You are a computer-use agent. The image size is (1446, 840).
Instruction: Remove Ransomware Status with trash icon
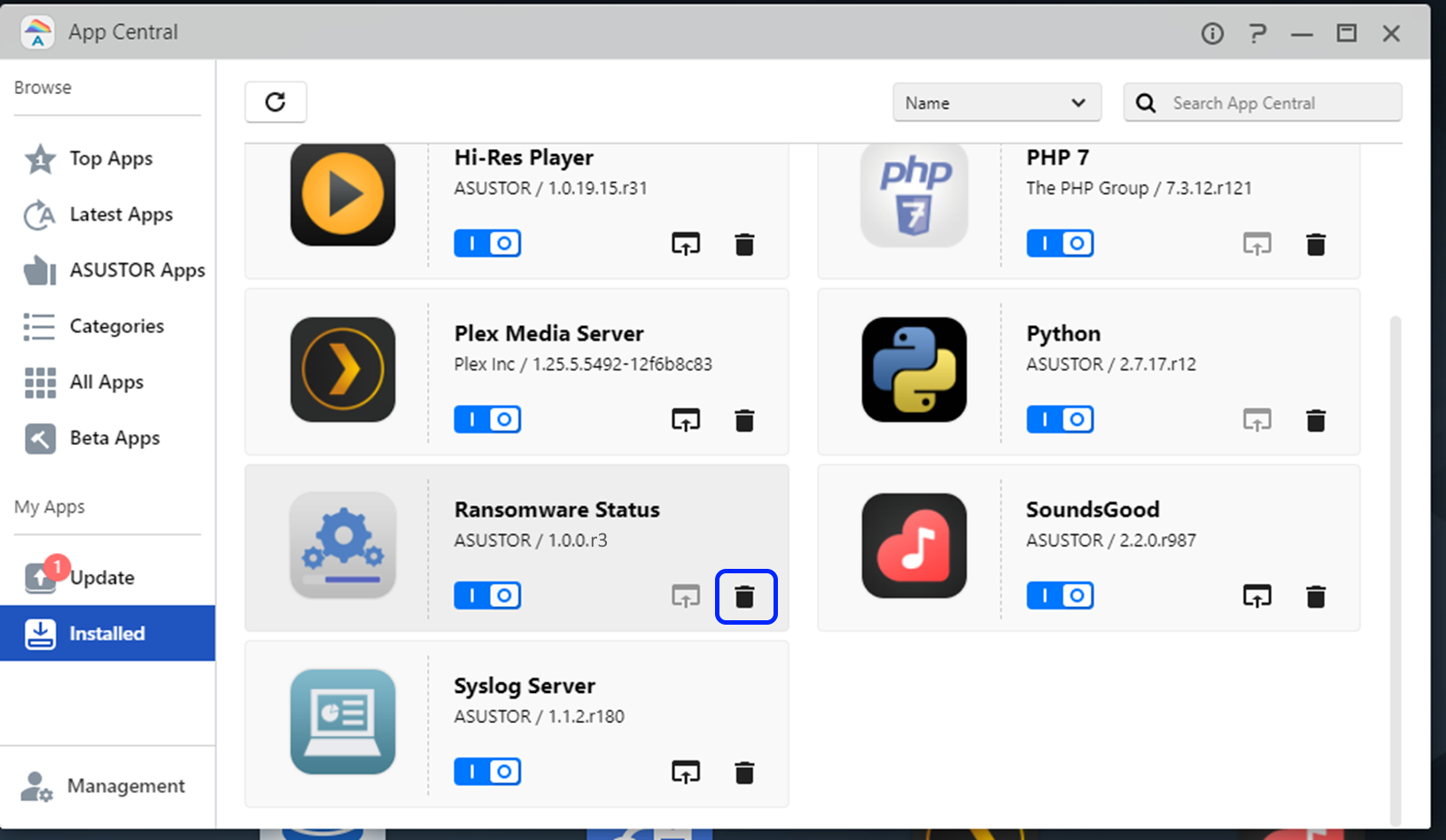point(745,596)
